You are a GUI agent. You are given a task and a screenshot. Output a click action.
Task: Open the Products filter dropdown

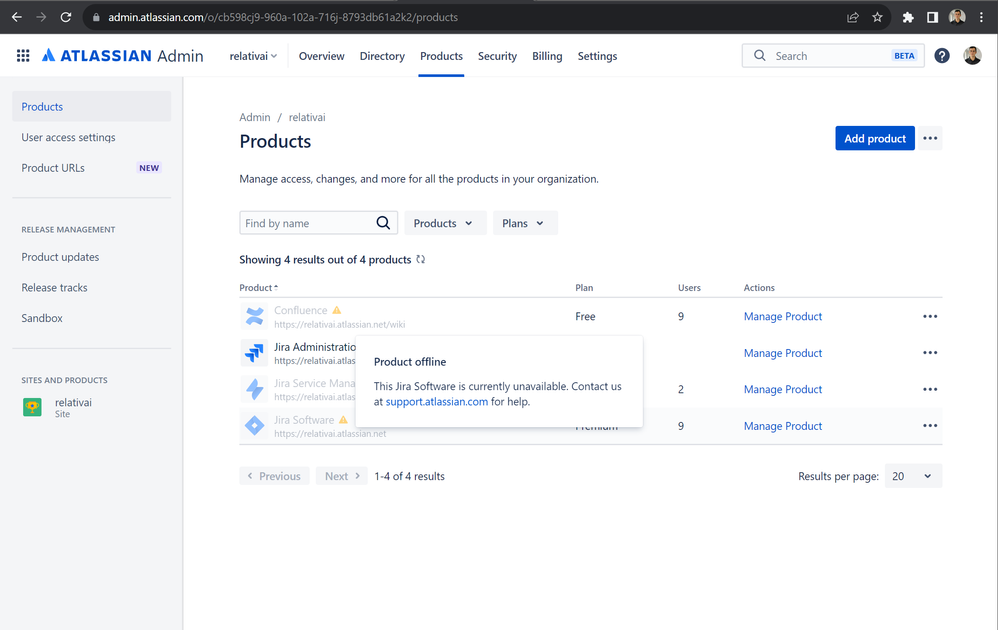tap(445, 223)
